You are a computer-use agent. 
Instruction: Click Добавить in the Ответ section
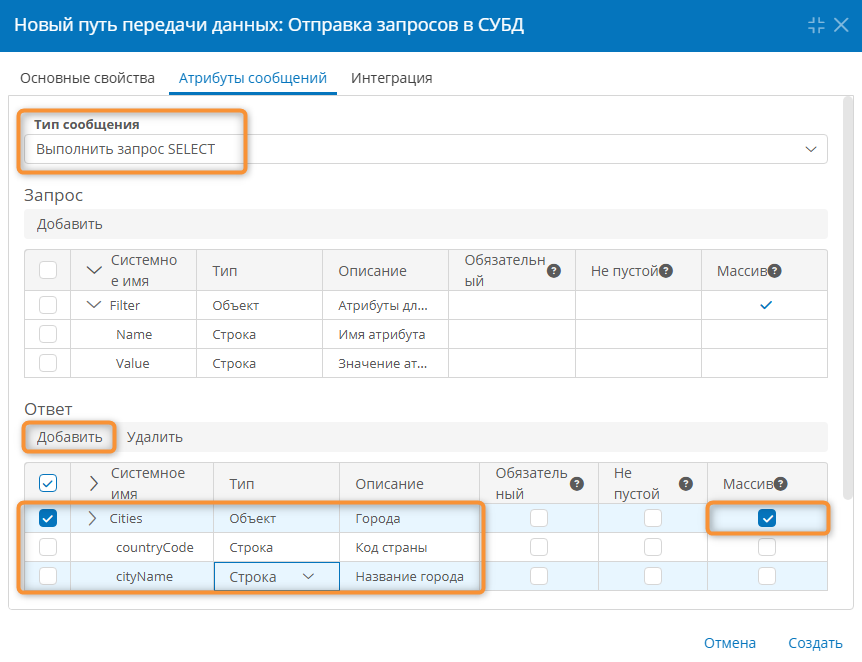(x=70, y=437)
